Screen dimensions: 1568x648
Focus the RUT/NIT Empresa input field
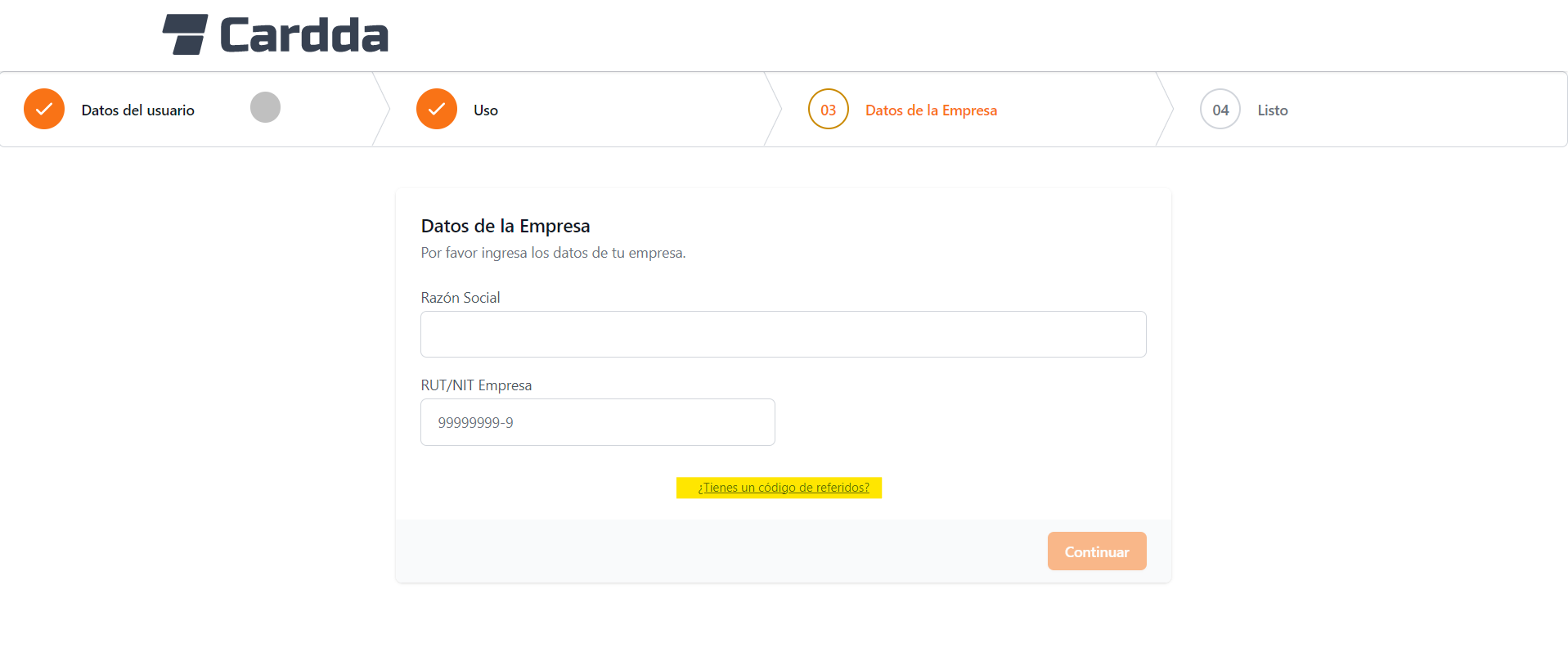click(597, 422)
